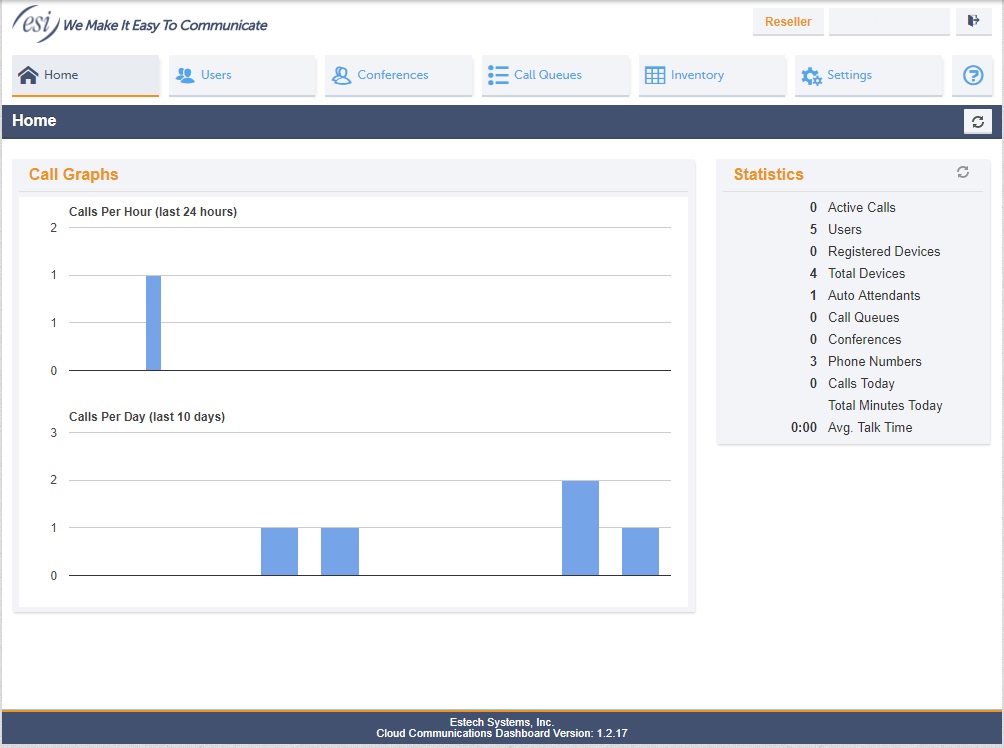The height and width of the screenshot is (748, 1004).
Task: Click the Call Graphs panel heading
Action: 74,175
